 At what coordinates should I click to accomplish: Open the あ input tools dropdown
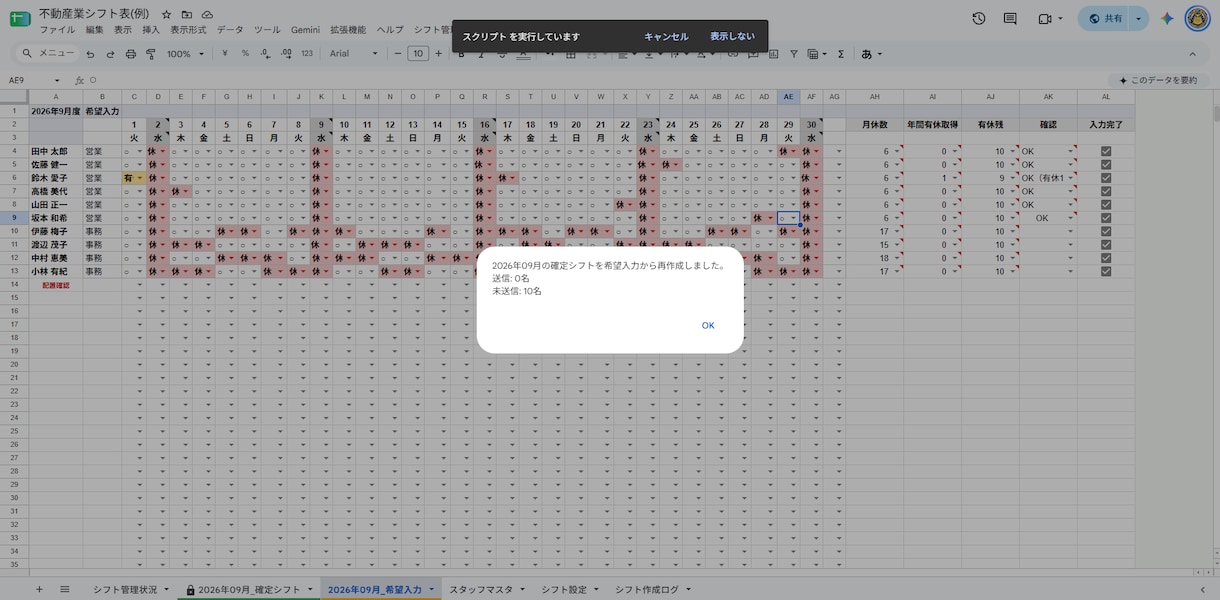click(871, 54)
